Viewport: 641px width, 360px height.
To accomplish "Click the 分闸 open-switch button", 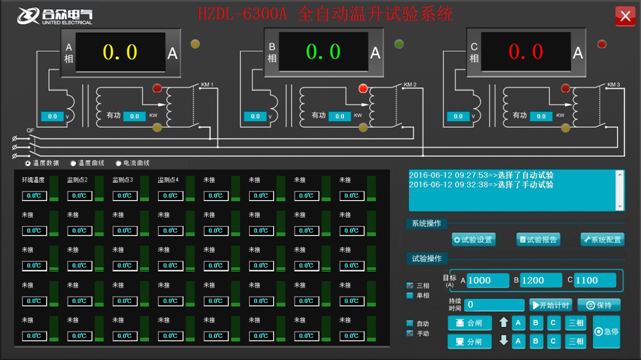I will (x=469, y=342).
